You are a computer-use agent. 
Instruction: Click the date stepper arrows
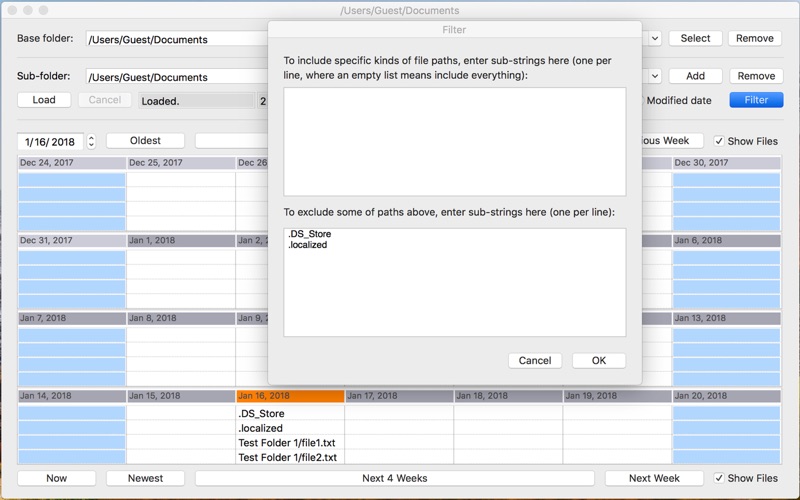[x=91, y=141]
